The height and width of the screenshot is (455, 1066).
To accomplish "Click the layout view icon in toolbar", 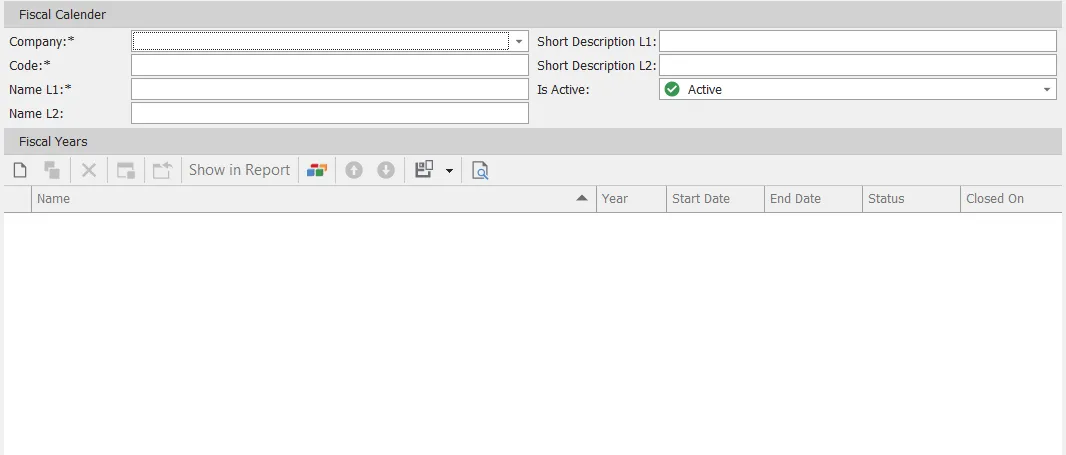I will tap(424, 170).
